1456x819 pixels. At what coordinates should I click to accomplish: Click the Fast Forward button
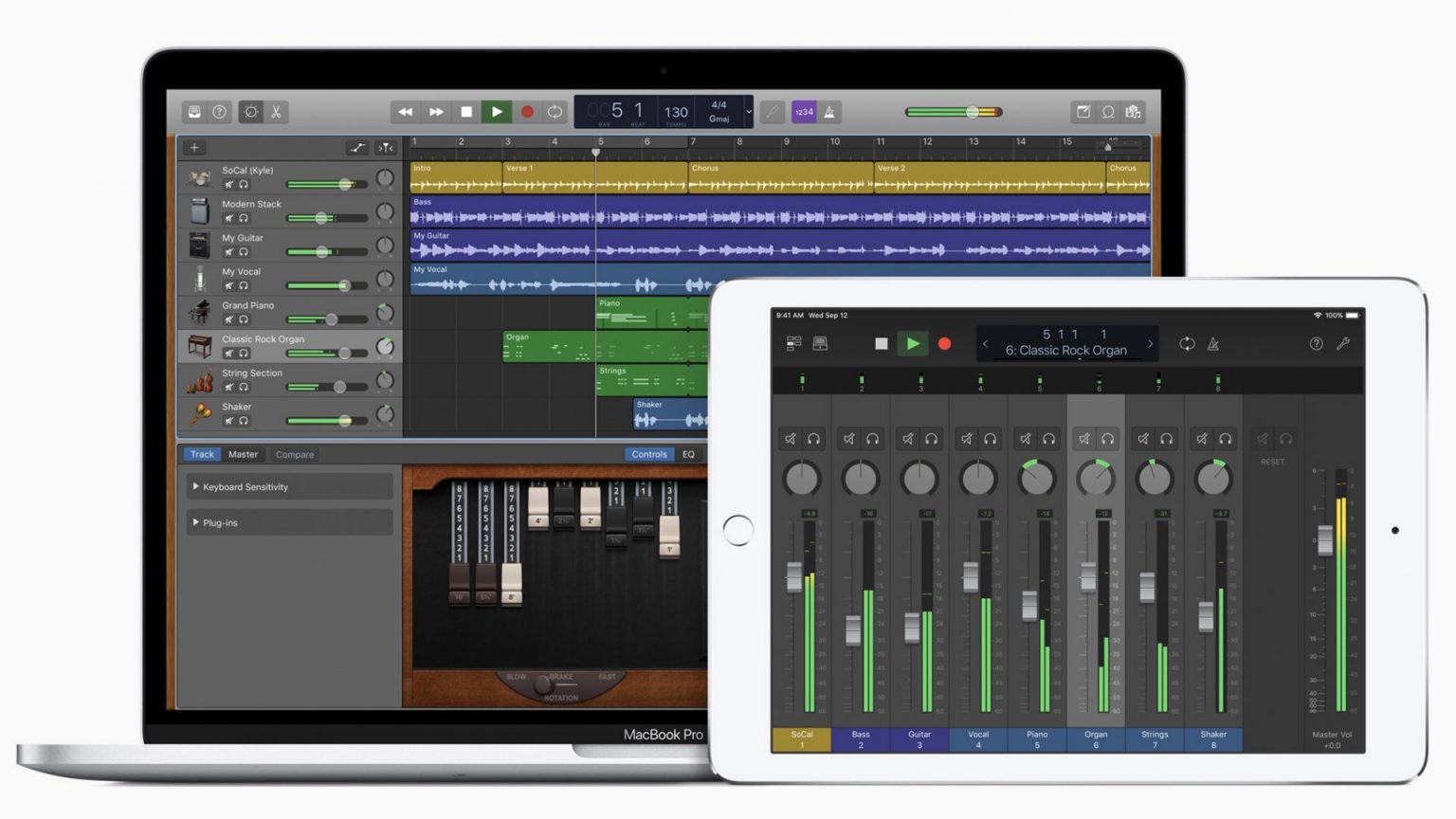tap(436, 112)
